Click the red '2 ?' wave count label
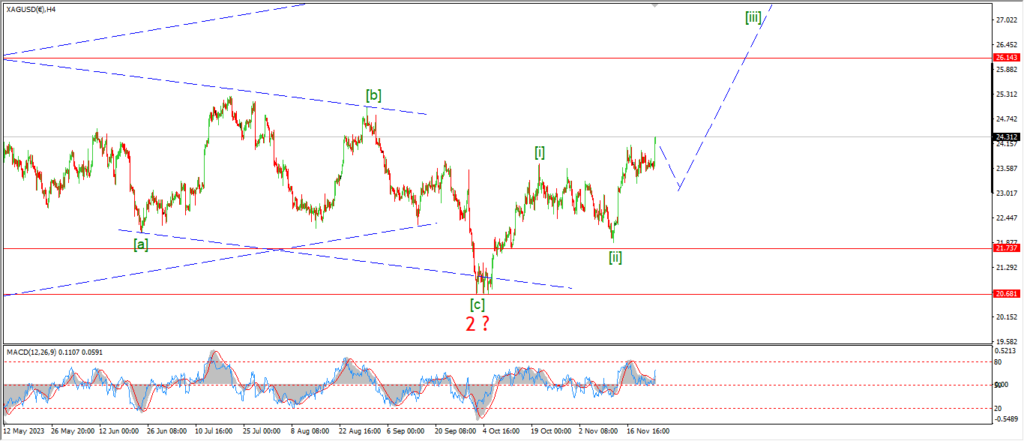Image resolution: width=1024 pixels, height=441 pixels. coord(477,323)
